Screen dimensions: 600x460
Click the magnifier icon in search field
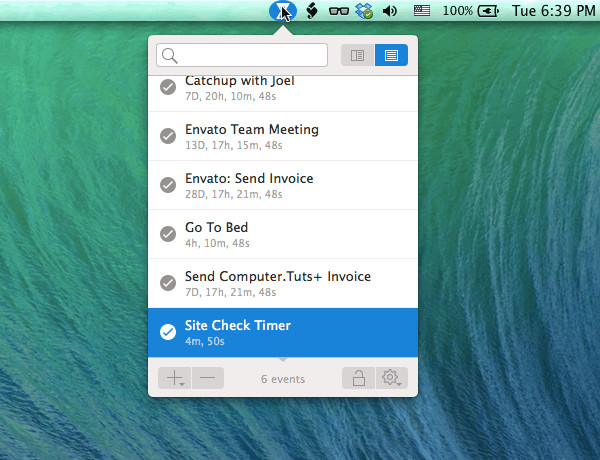pos(170,56)
